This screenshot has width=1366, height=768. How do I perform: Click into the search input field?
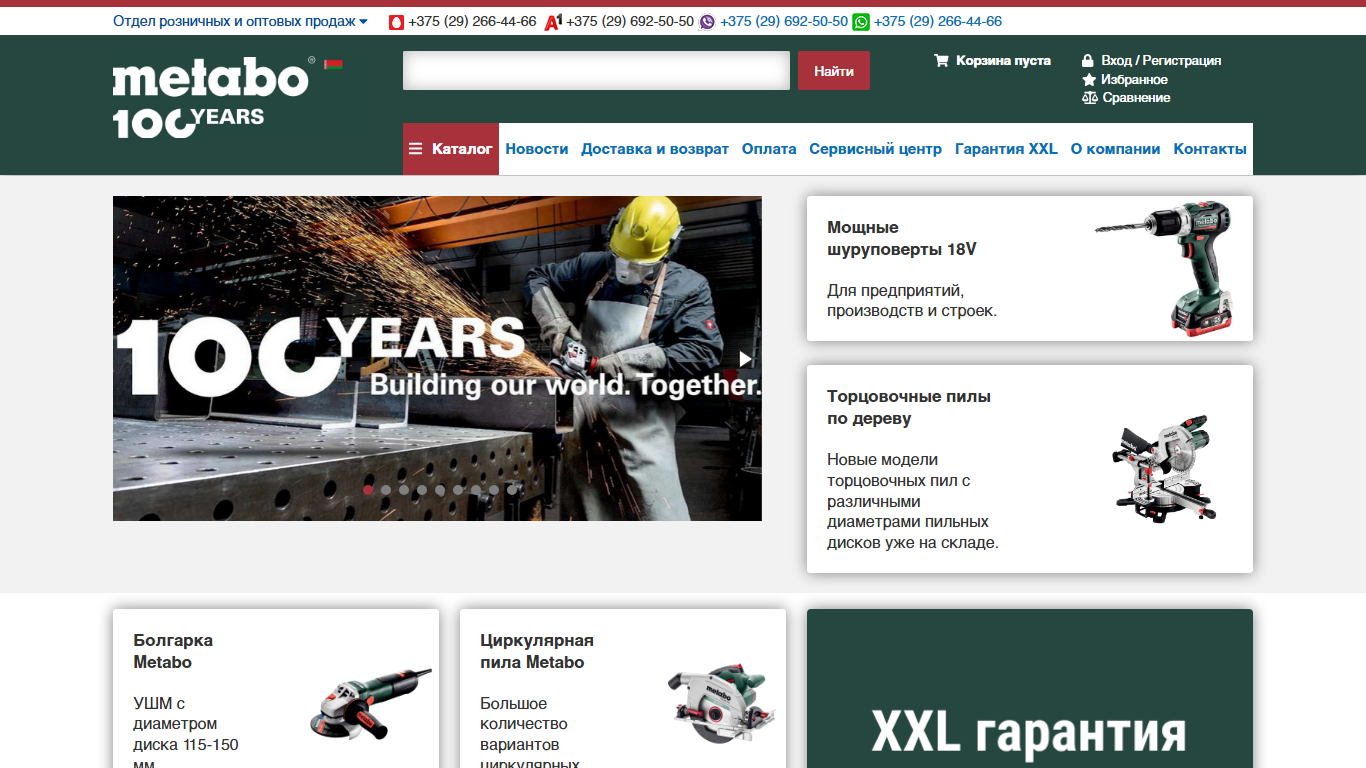596,71
